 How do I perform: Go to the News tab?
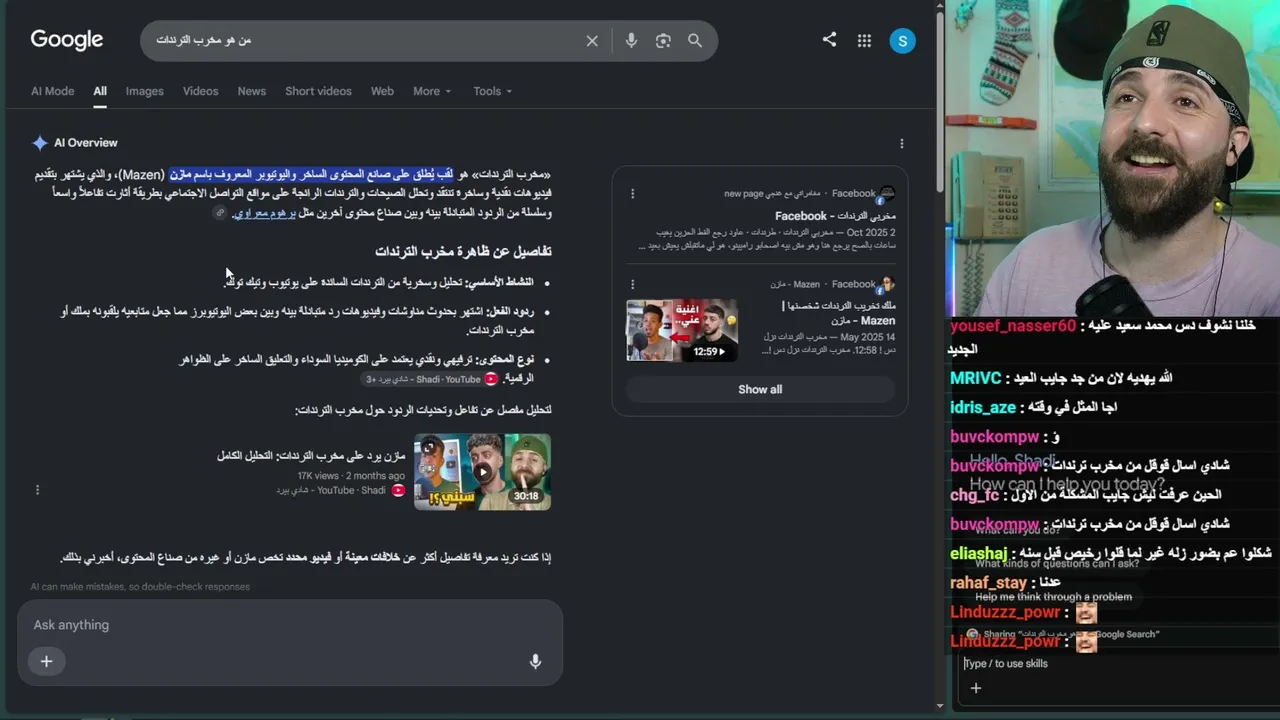point(252,91)
